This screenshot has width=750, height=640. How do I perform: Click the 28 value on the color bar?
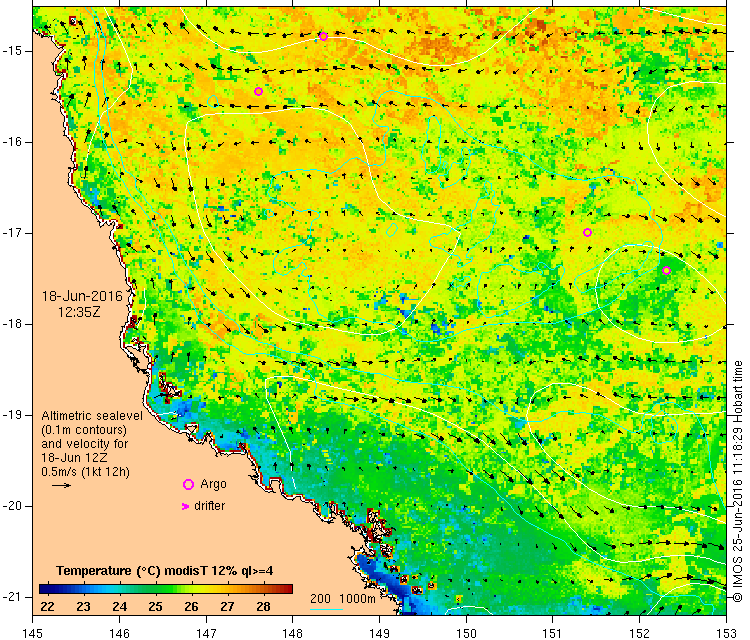tap(264, 607)
